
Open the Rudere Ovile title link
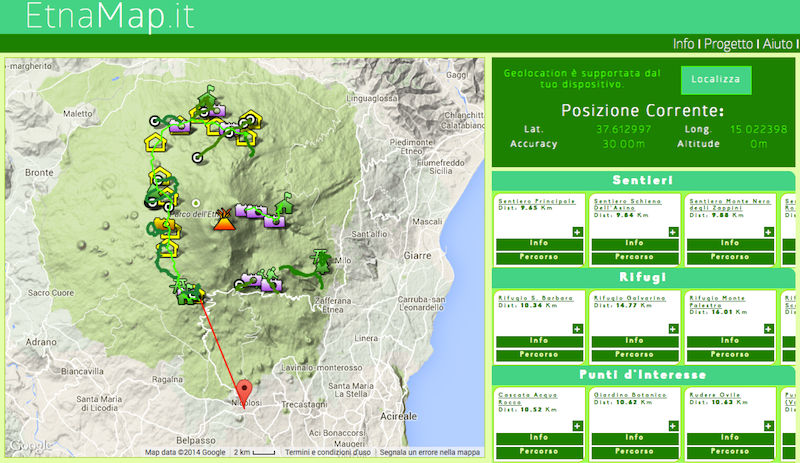pyautogui.click(x=715, y=395)
